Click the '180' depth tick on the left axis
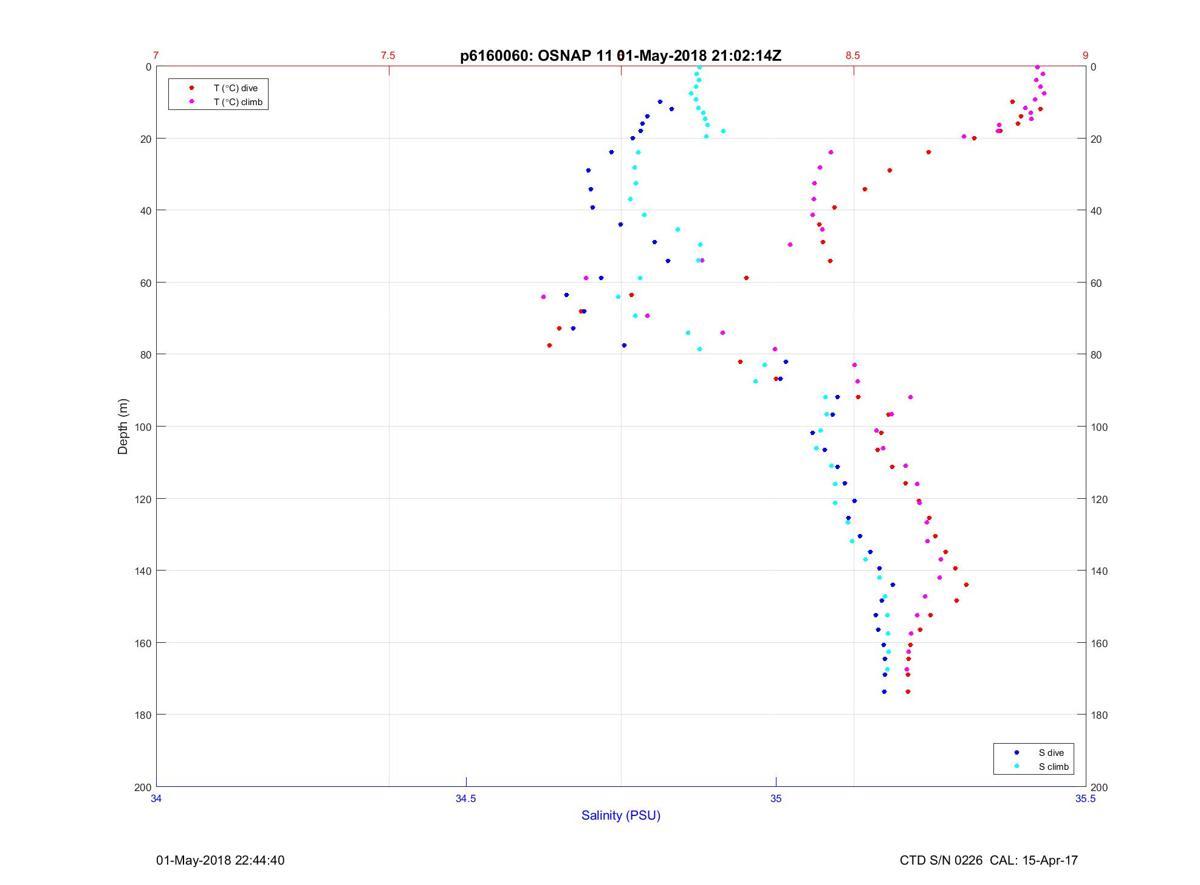The height and width of the screenshot is (885, 1200). (142, 715)
